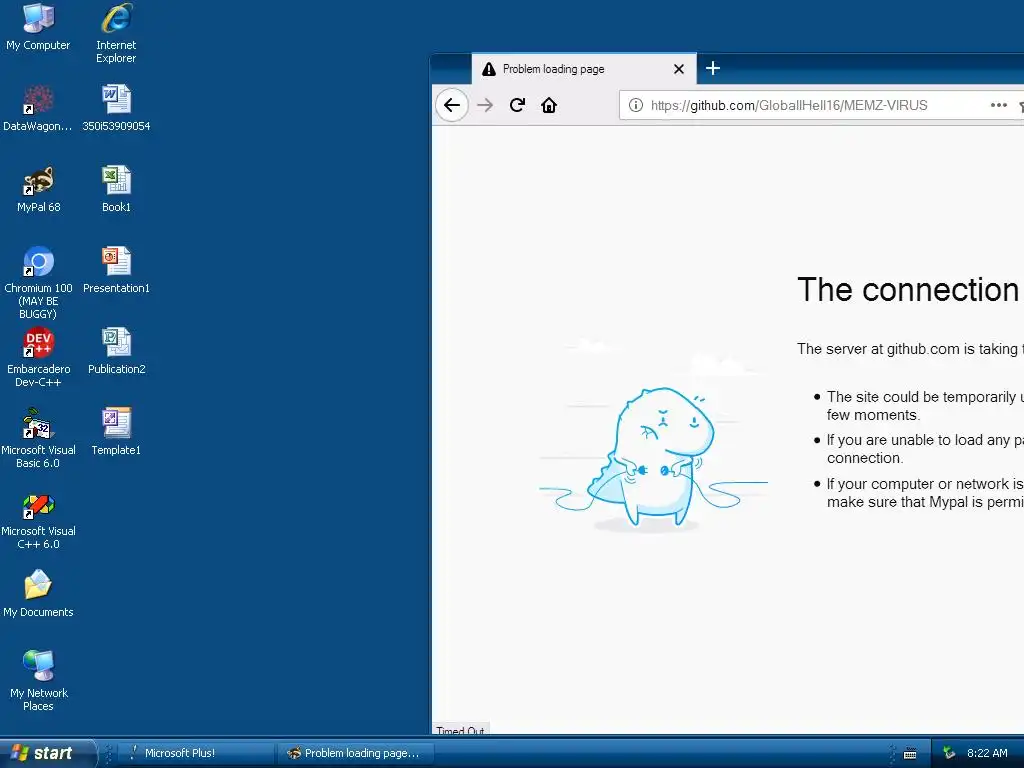Open Book1 Excel file icon
This screenshot has height=768, width=1024.
click(x=116, y=189)
